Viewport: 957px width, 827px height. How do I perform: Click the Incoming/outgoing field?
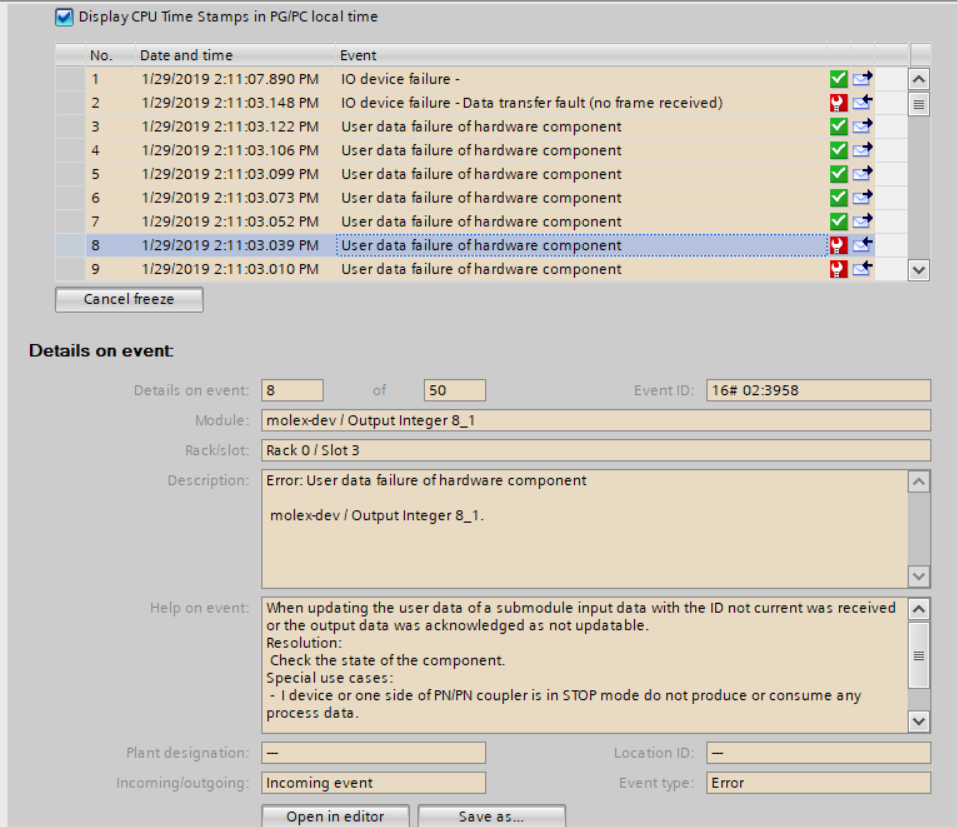point(374,783)
